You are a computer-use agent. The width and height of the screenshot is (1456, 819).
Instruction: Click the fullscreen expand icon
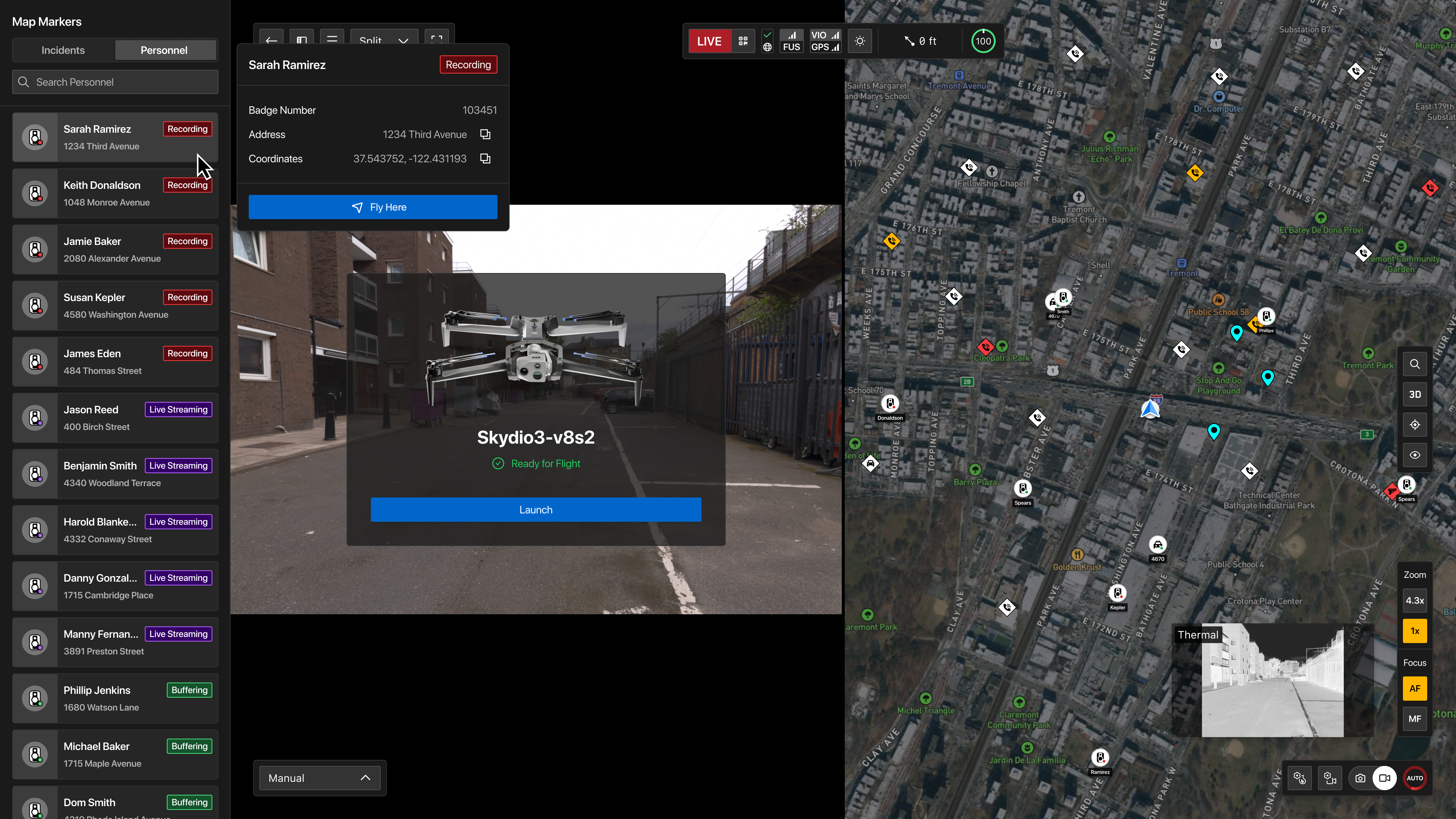pyautogui.click(x=436, y=40)
